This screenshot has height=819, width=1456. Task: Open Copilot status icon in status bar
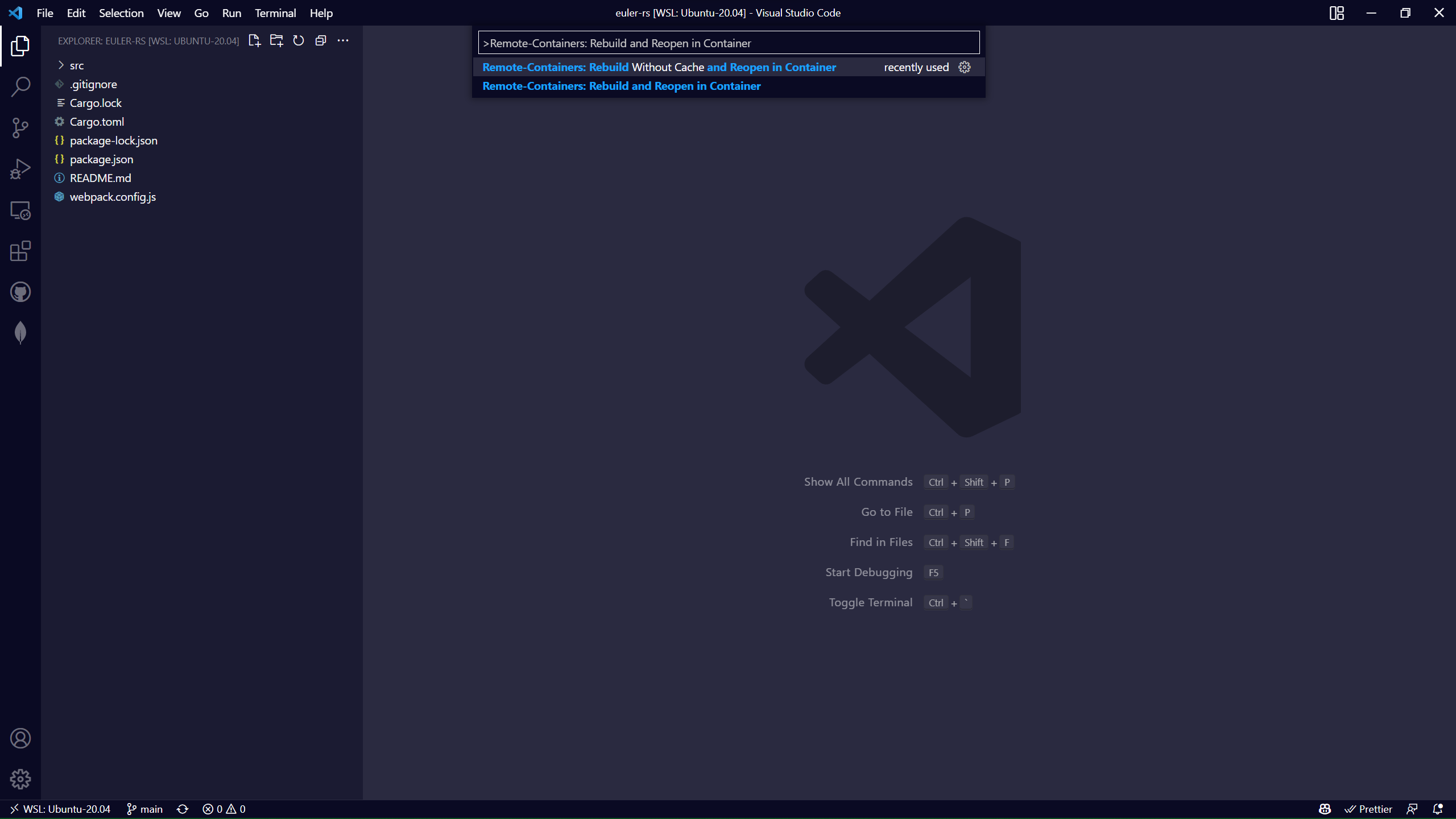pyautogui.click(x=1325, y=809)
